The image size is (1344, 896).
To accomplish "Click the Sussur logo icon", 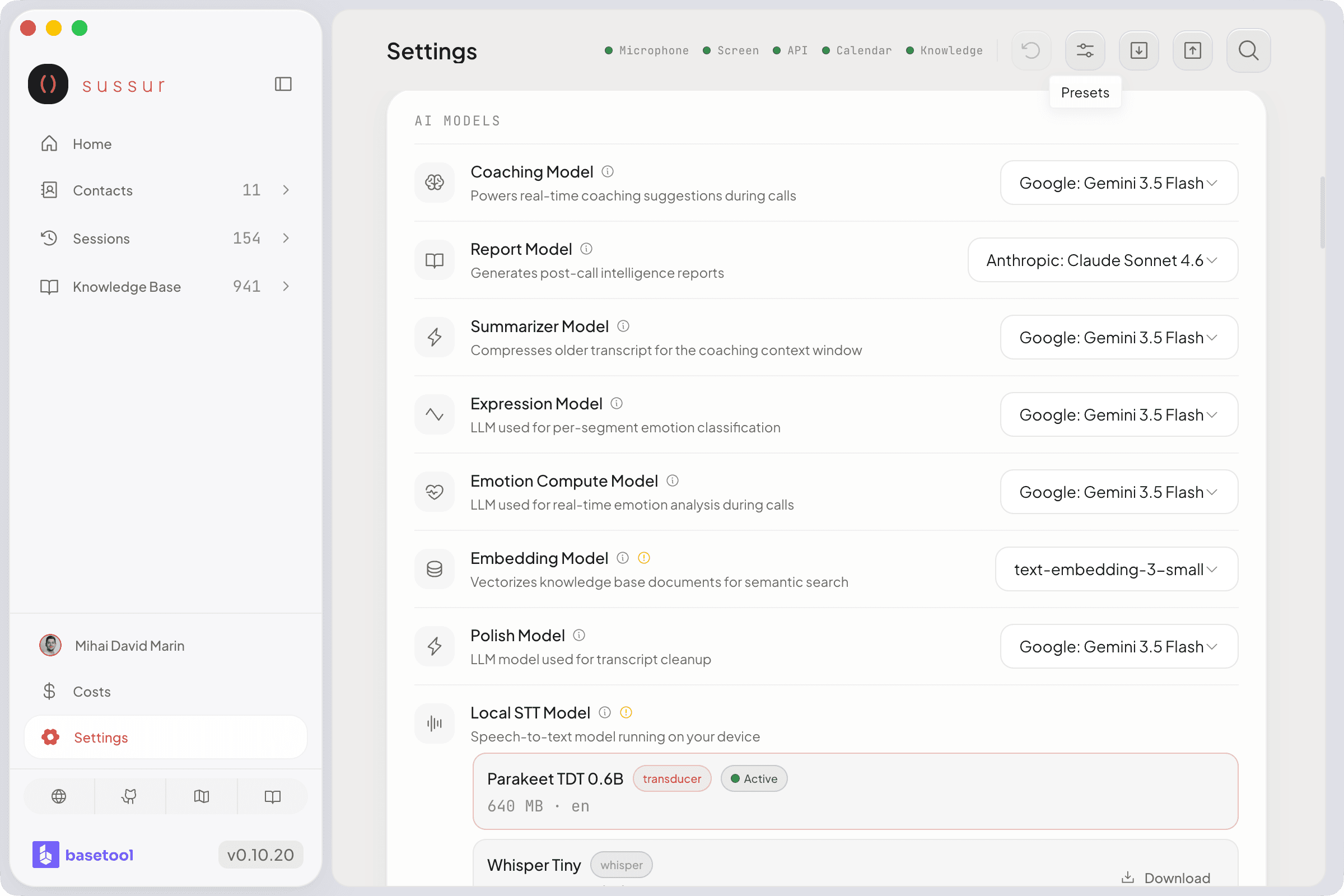I will coord(48,84).
